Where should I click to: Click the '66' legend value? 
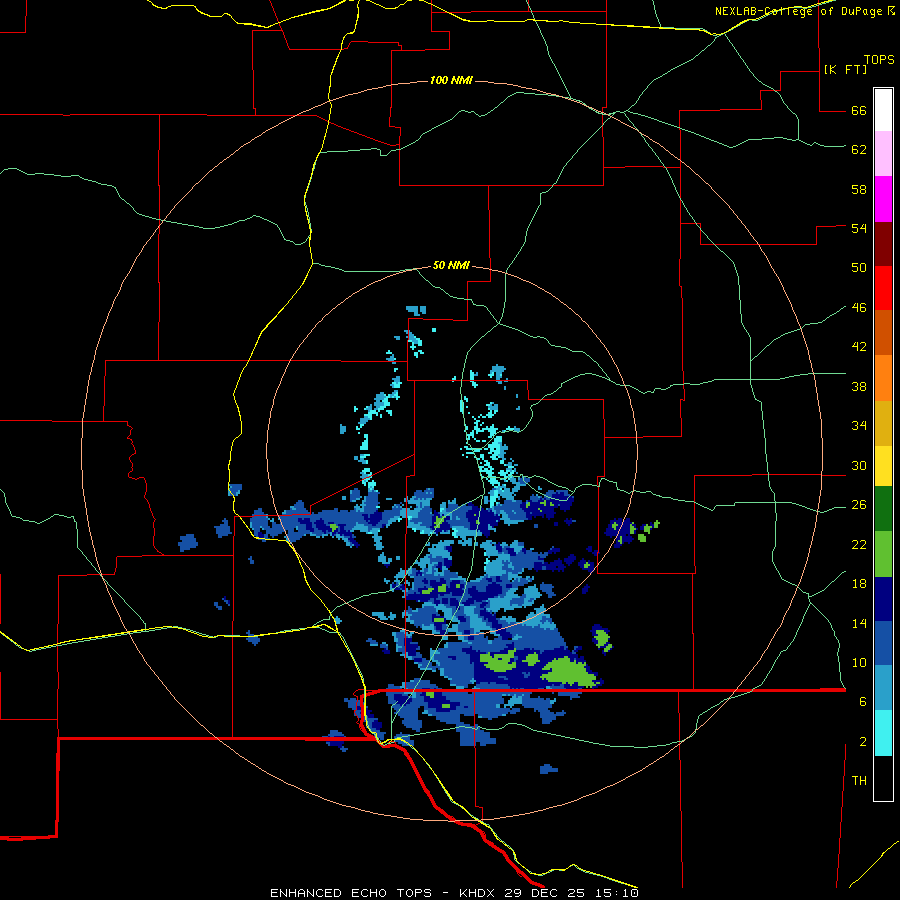point(859,111)
